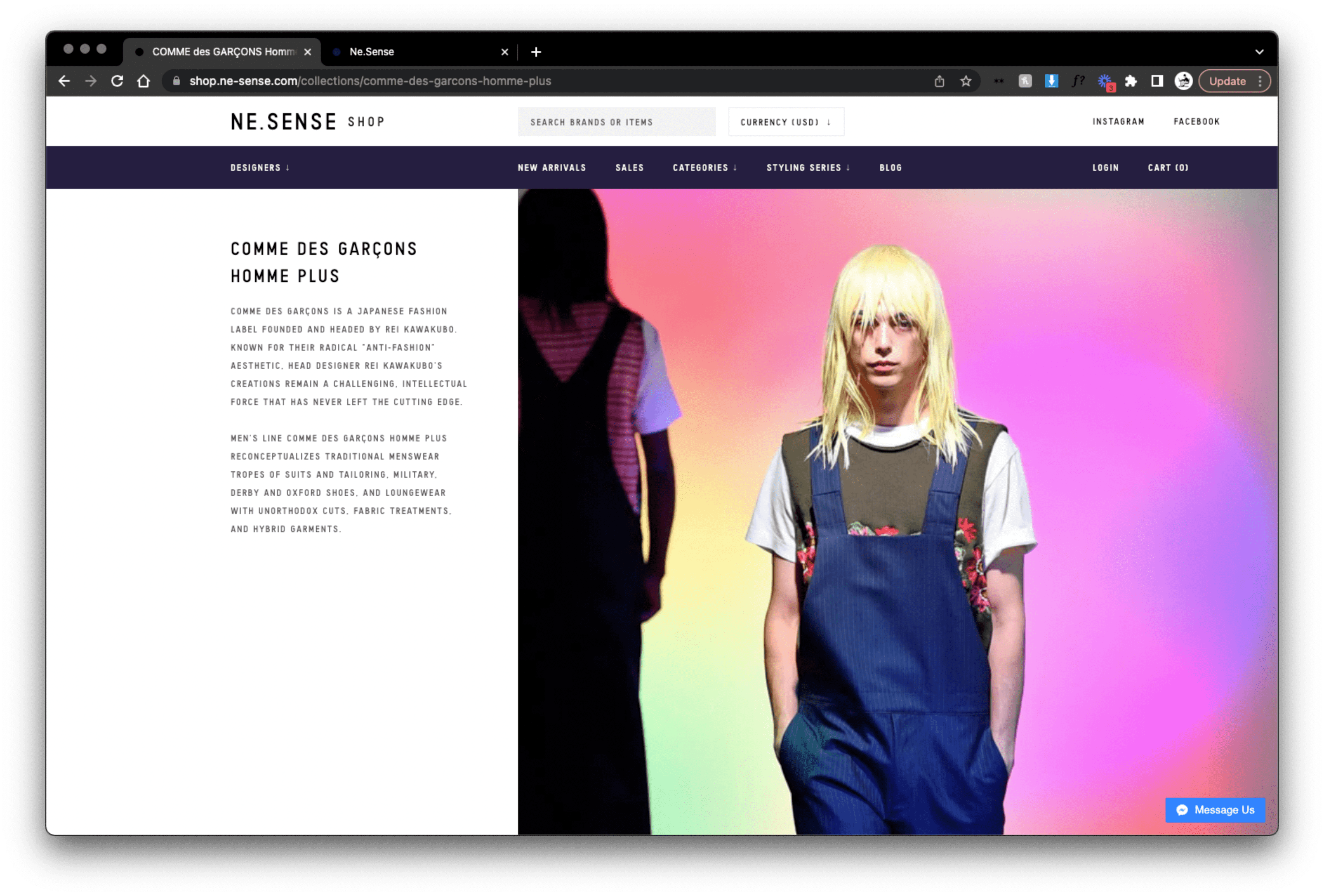Click the search brands or items field

[617, 122]
